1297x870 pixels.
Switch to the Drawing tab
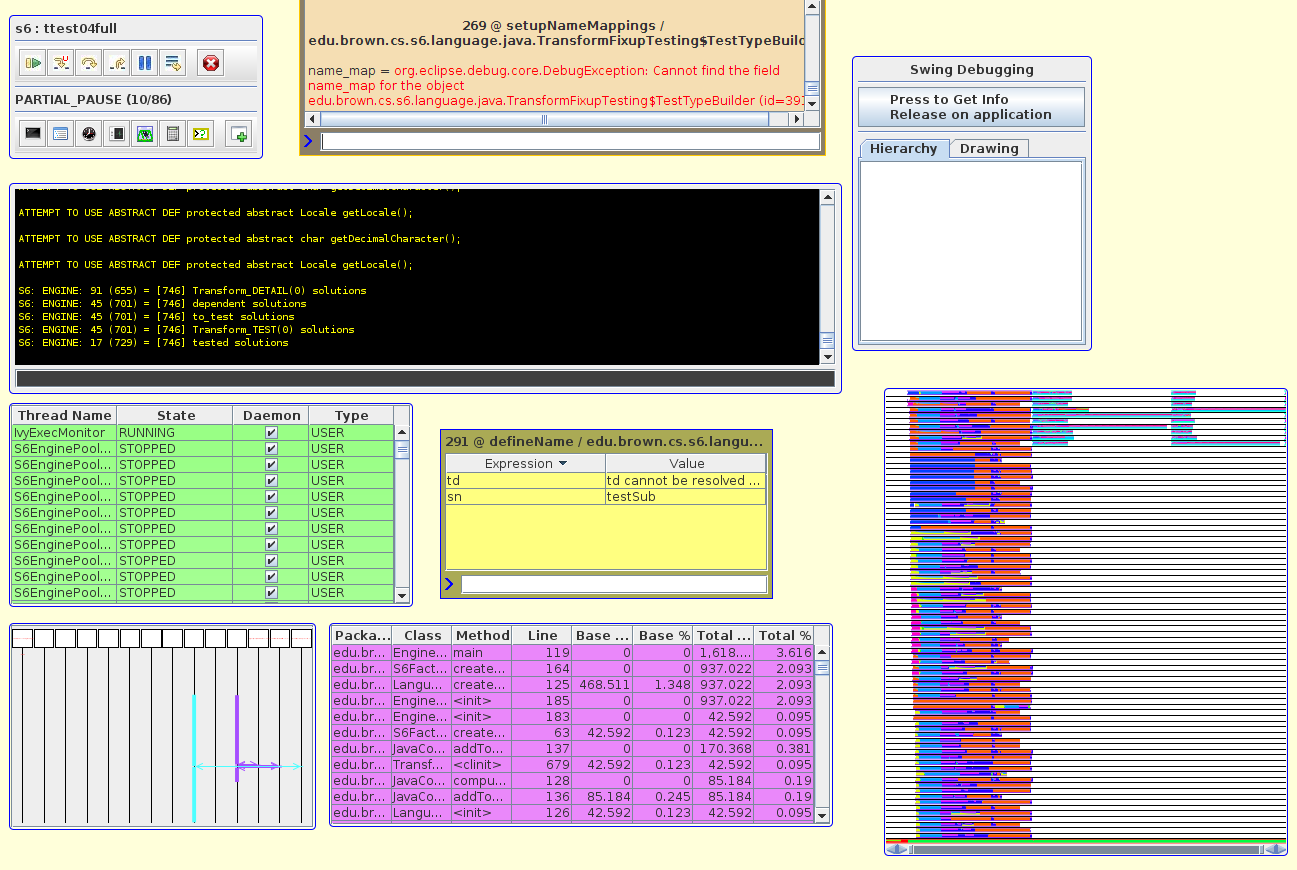tap(989, 148)
